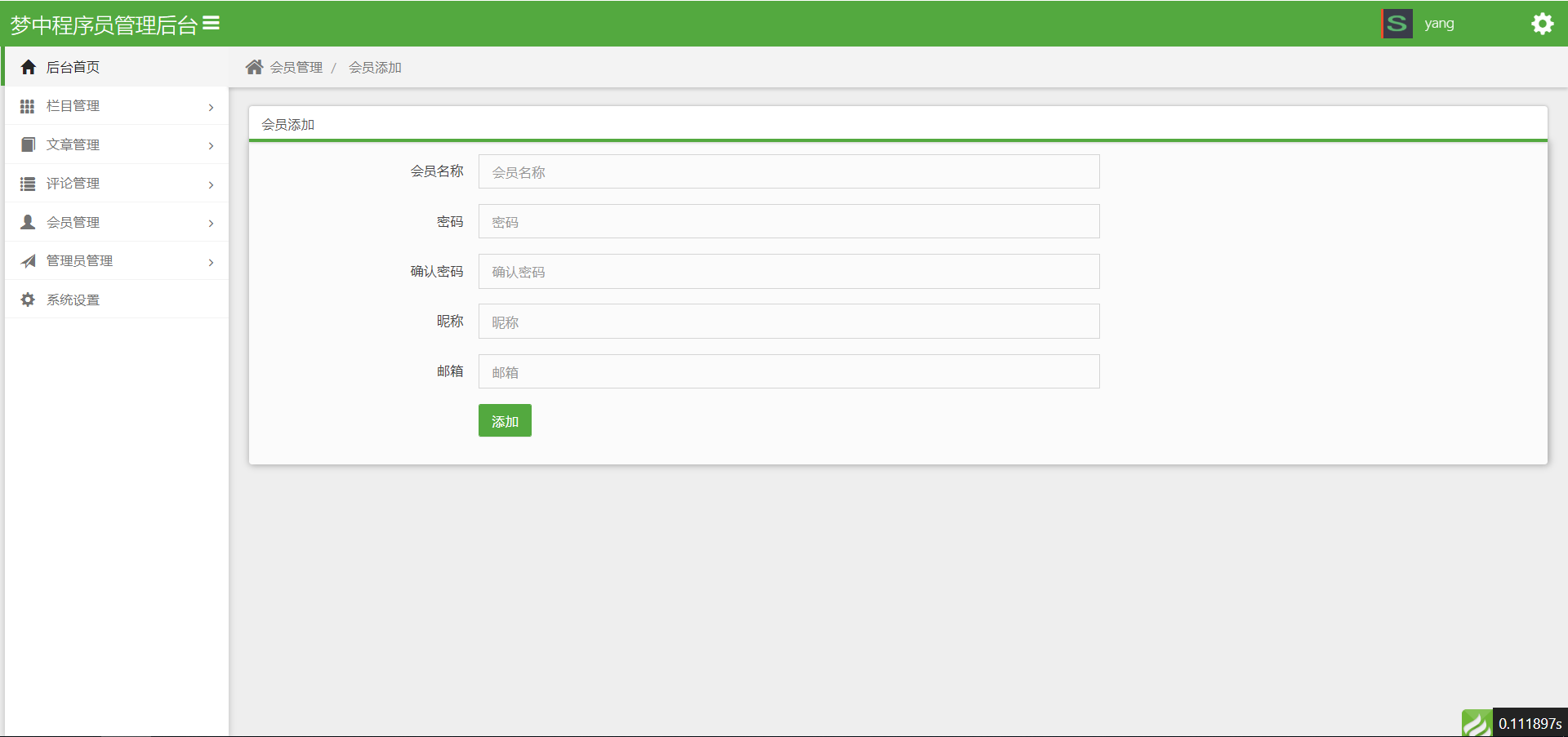Screen dimensions: 1568x737
Task: Click the 0.111897s runtime indicator
Action: pos(1530,723)
